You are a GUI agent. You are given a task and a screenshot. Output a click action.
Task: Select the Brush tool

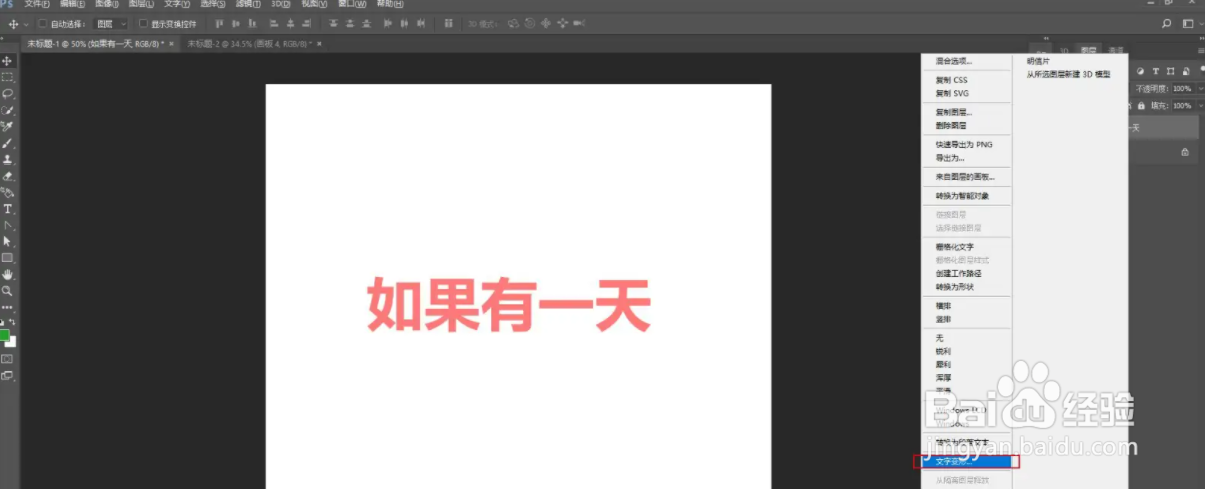[8, 143]
